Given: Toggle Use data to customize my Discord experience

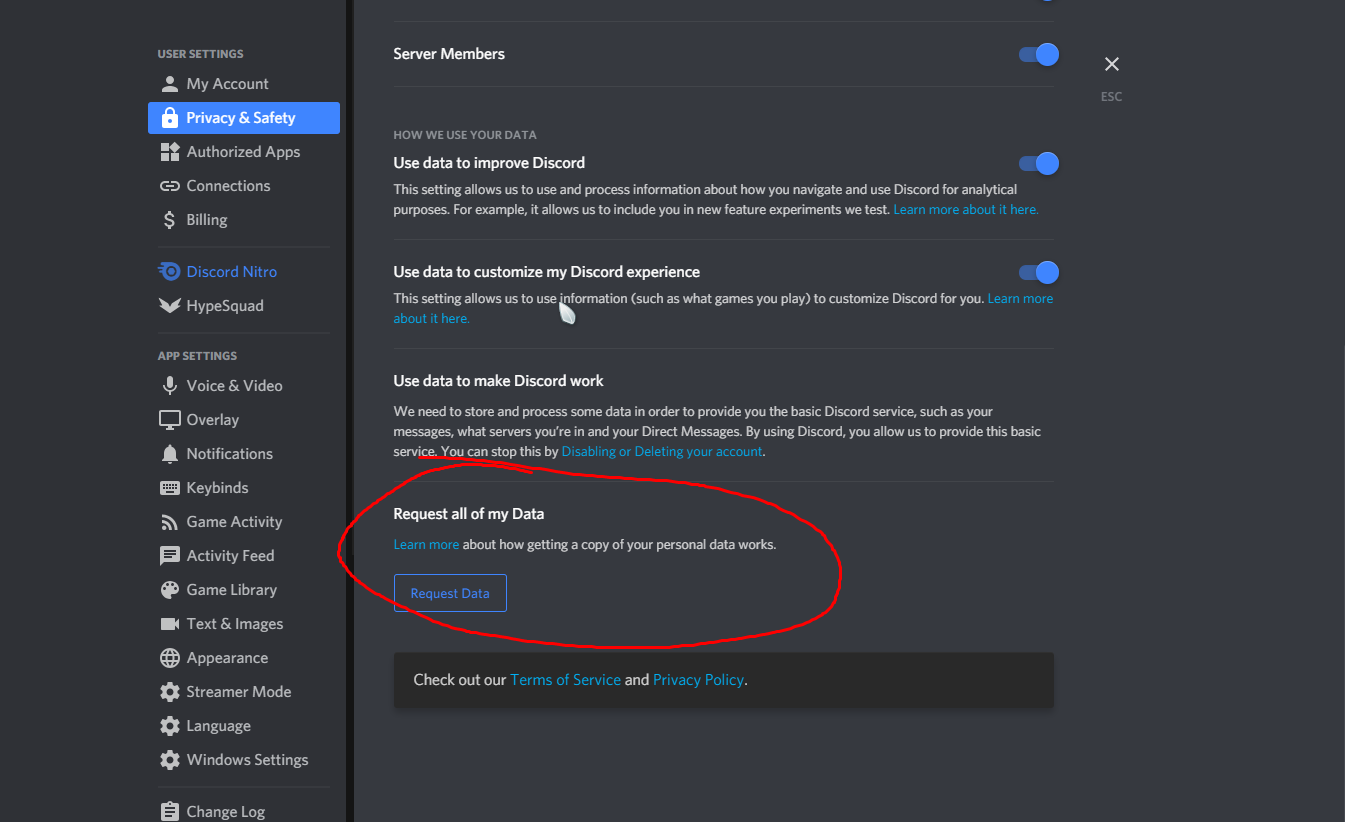Looking at the screenshot, I should coord(1038,272).
